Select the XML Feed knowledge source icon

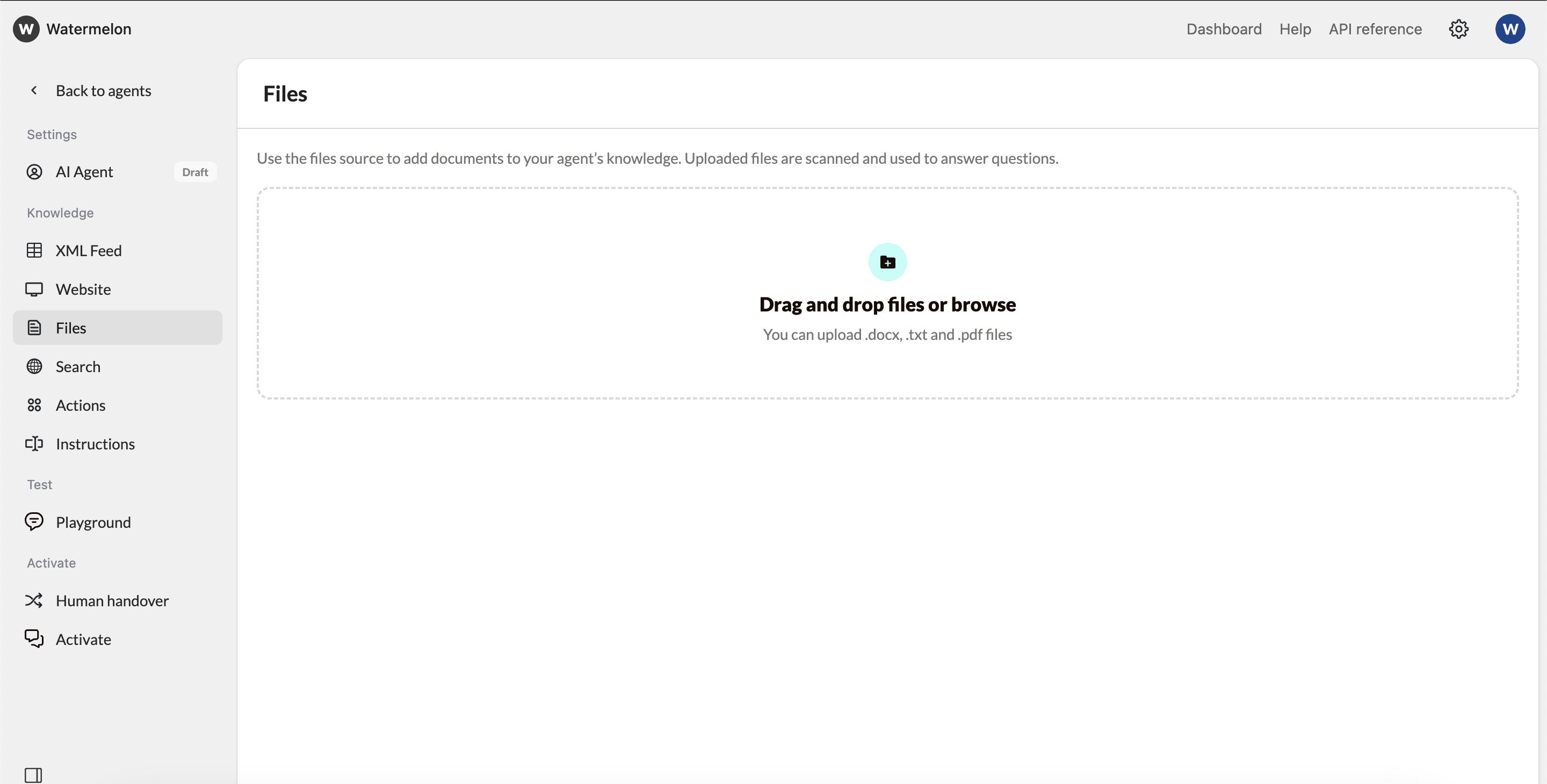34,250
